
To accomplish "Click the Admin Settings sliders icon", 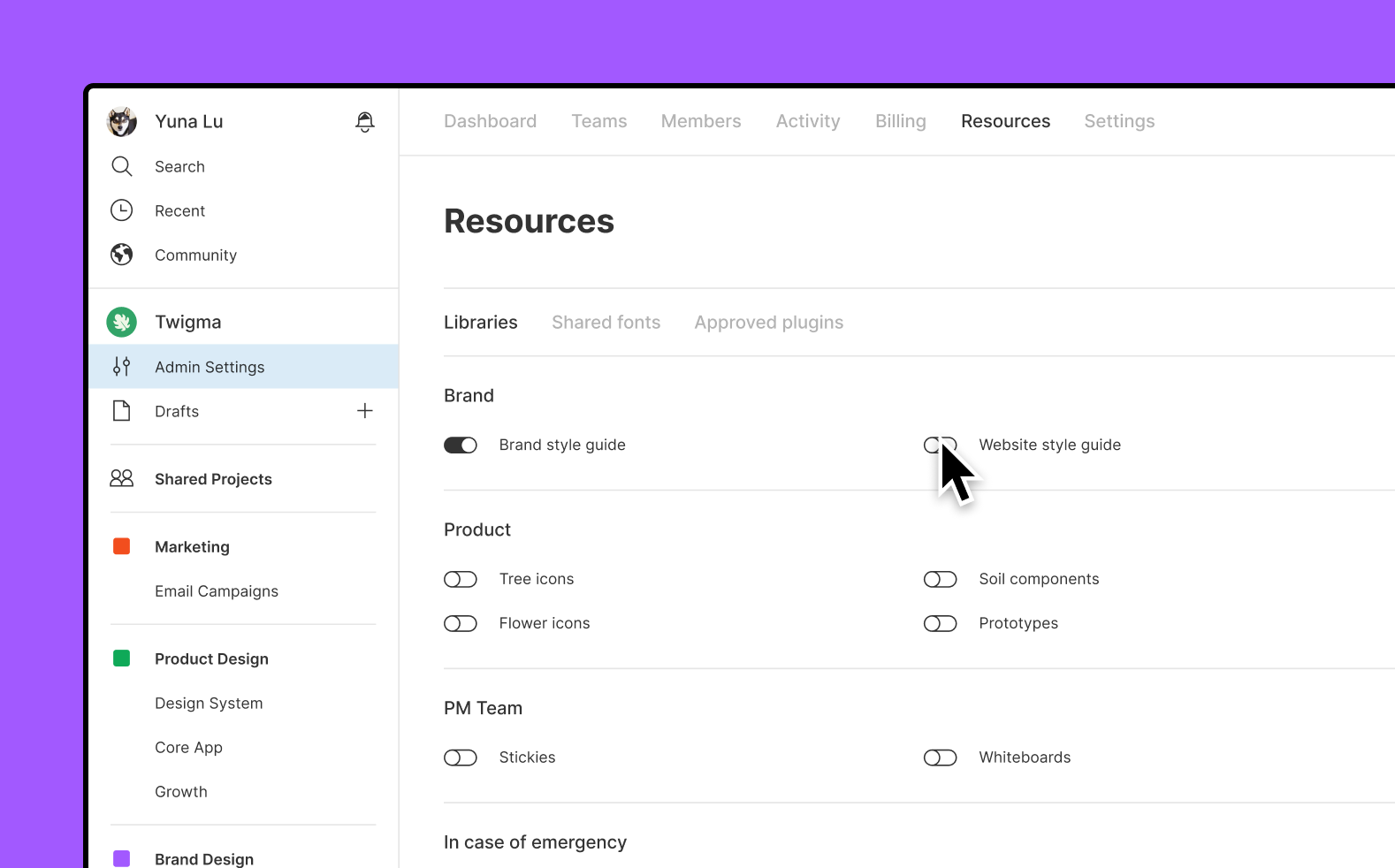I will coord(122,366).
